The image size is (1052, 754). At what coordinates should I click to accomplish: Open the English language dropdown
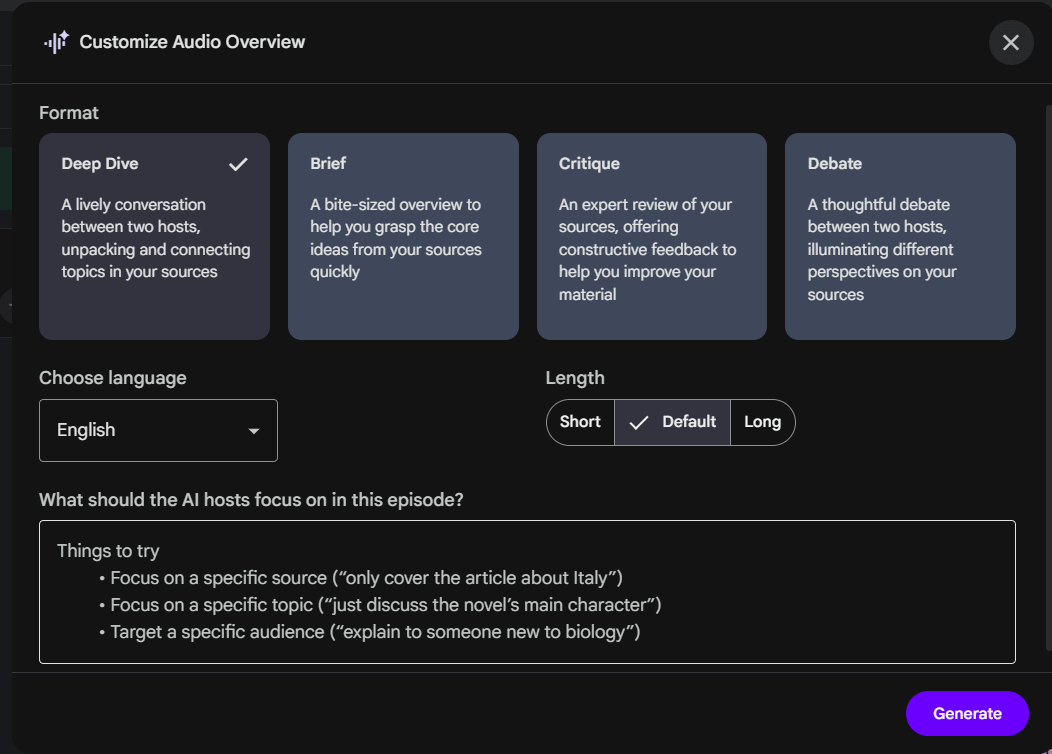pyautogui.click(x=158, y=430)
